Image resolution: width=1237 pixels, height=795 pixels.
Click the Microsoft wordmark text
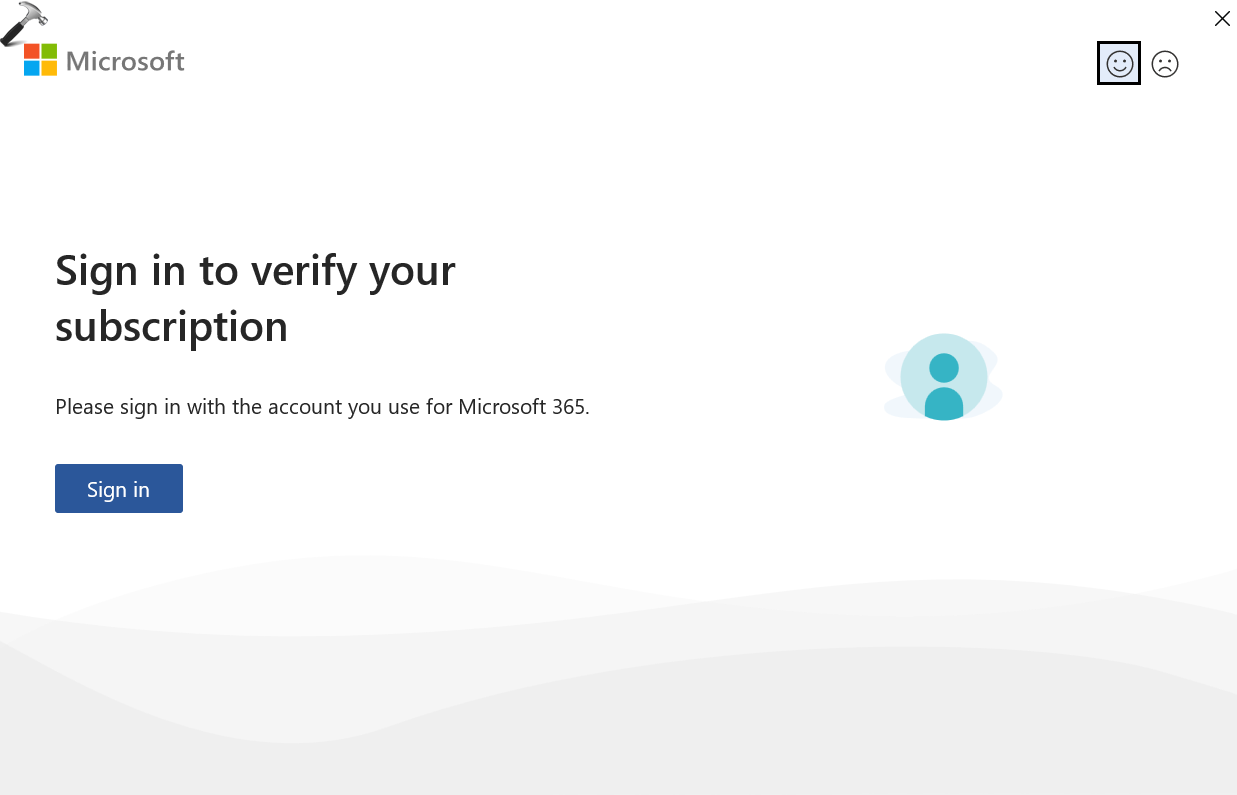click(125, 61)
